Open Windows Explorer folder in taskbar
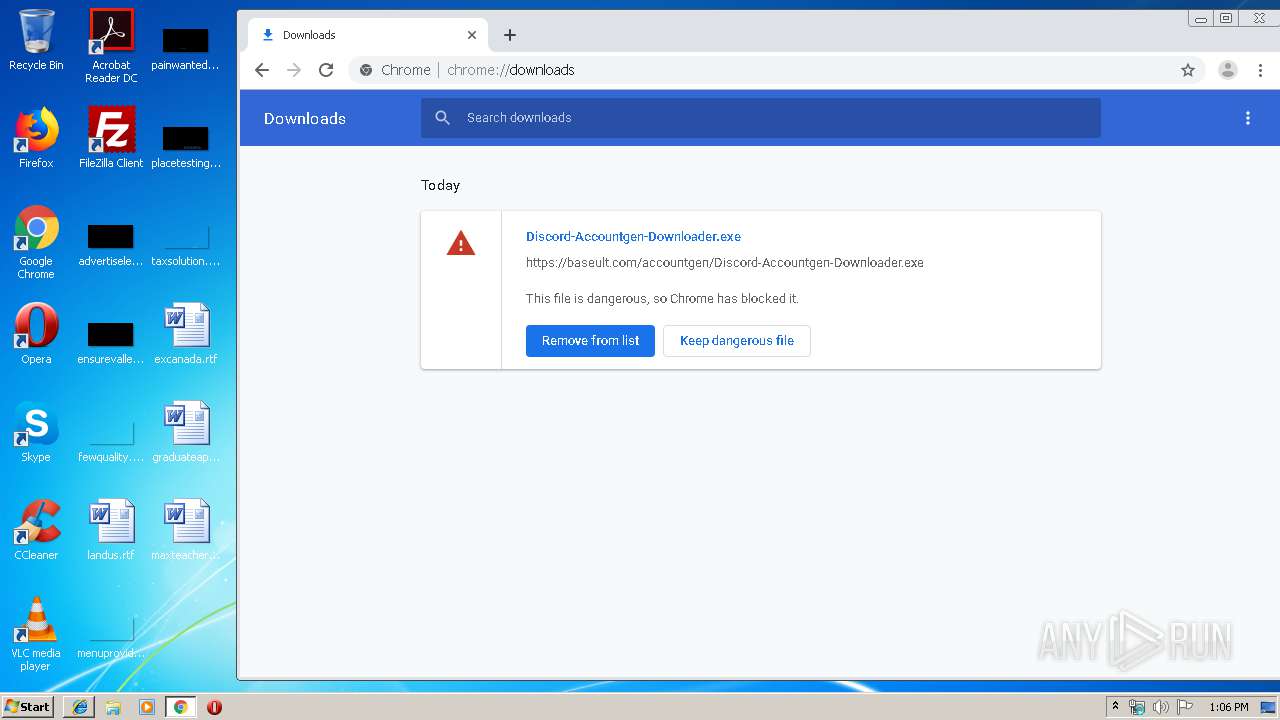Viewport: 1280px width, 720px height. click(113, 707)
